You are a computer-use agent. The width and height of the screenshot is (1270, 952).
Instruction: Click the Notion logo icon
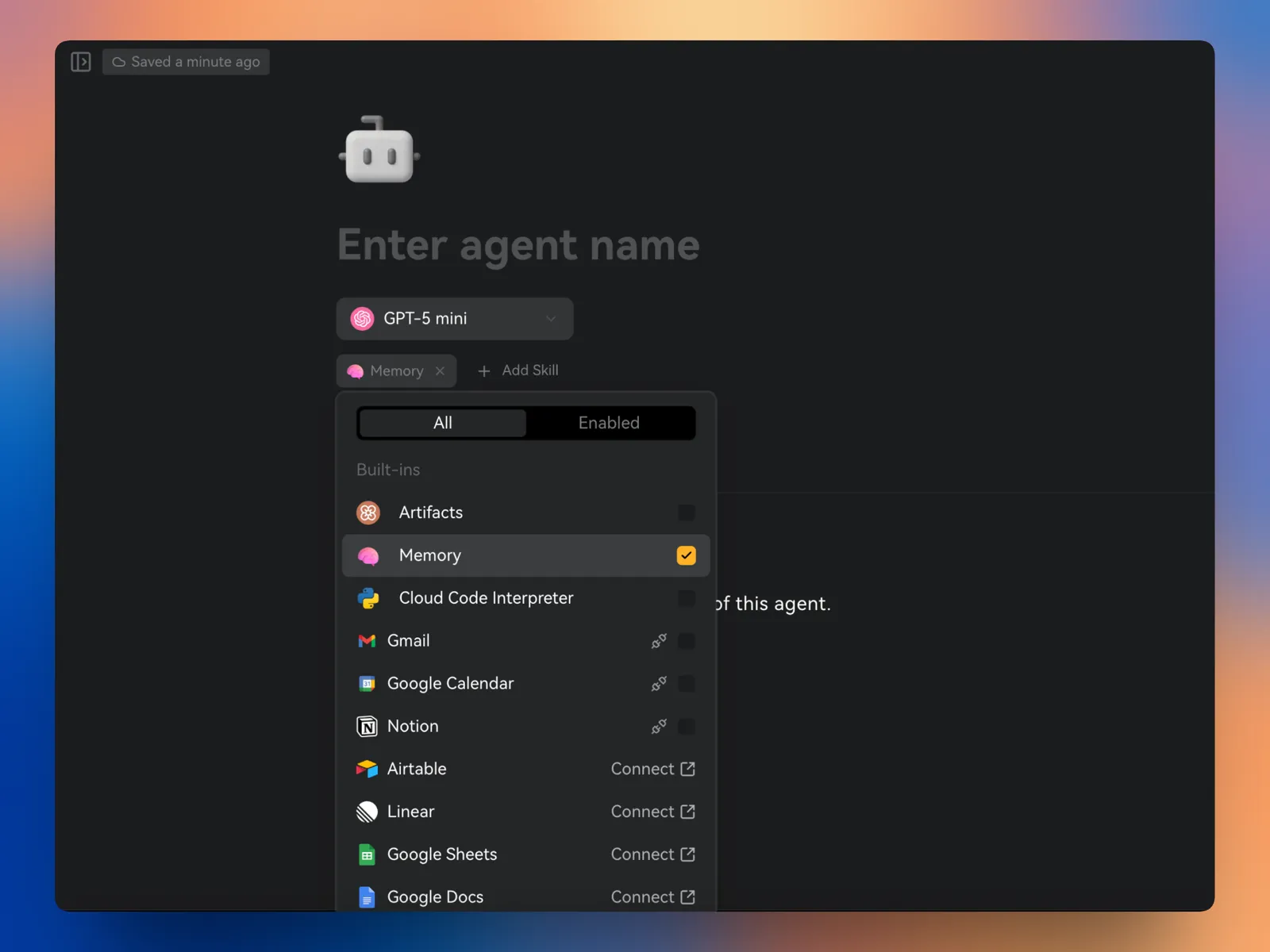pos(367,727)
